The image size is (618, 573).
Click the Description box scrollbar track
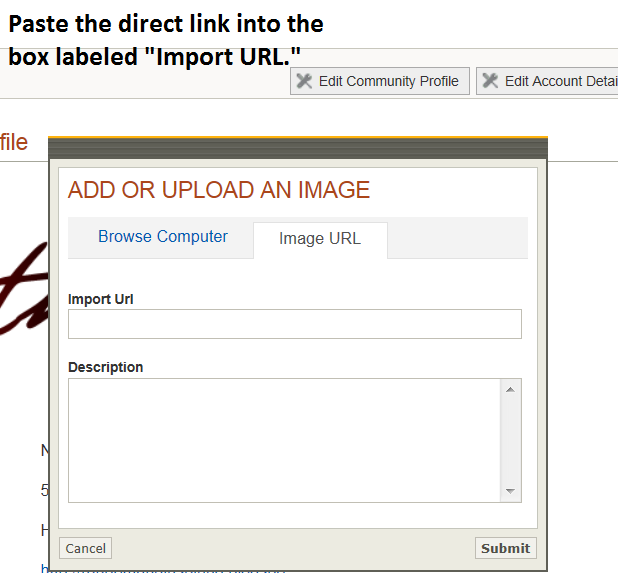point(510,440)
